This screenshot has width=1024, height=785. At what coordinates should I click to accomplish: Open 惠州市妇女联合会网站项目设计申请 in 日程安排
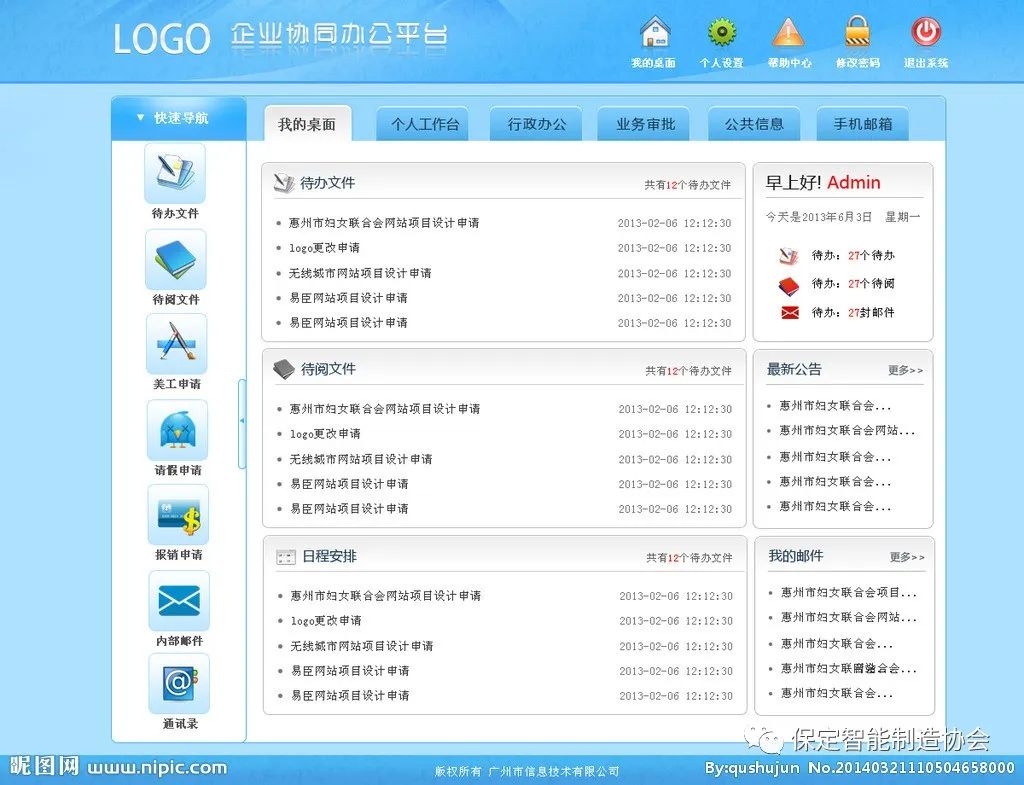(385, 596)
